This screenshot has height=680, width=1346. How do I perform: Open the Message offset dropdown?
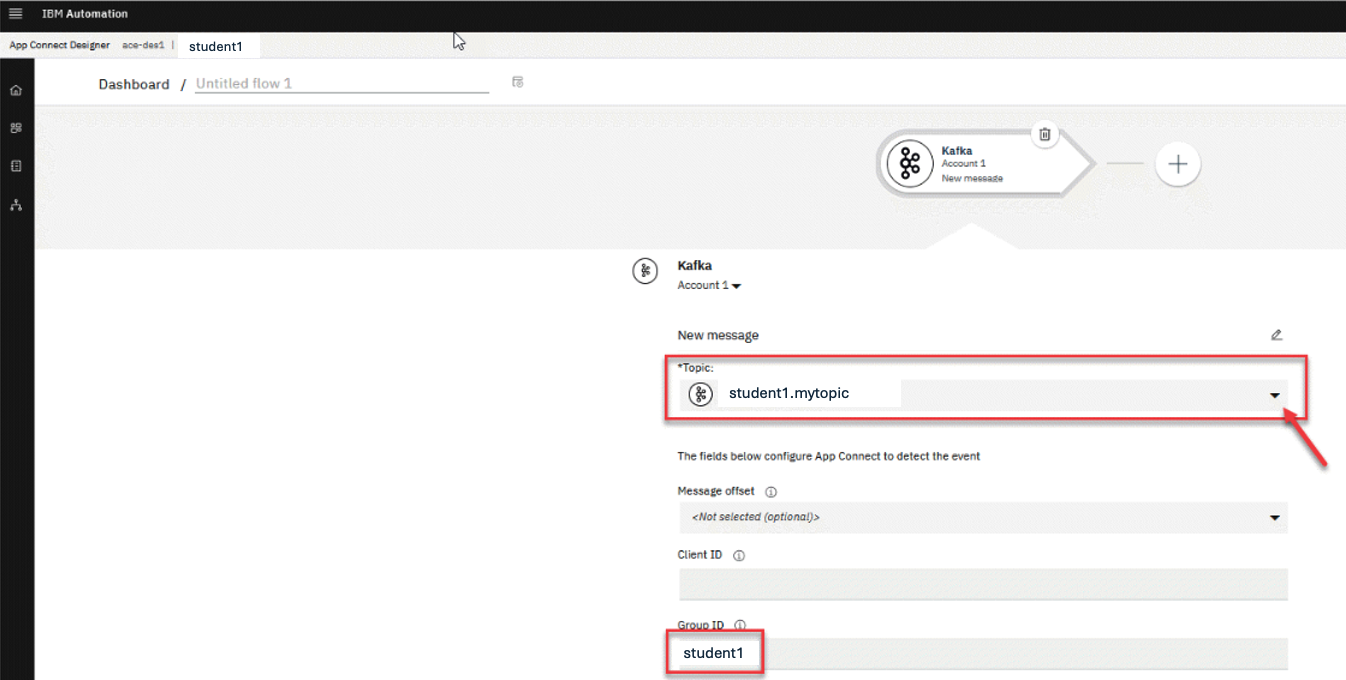[1274, 518]
